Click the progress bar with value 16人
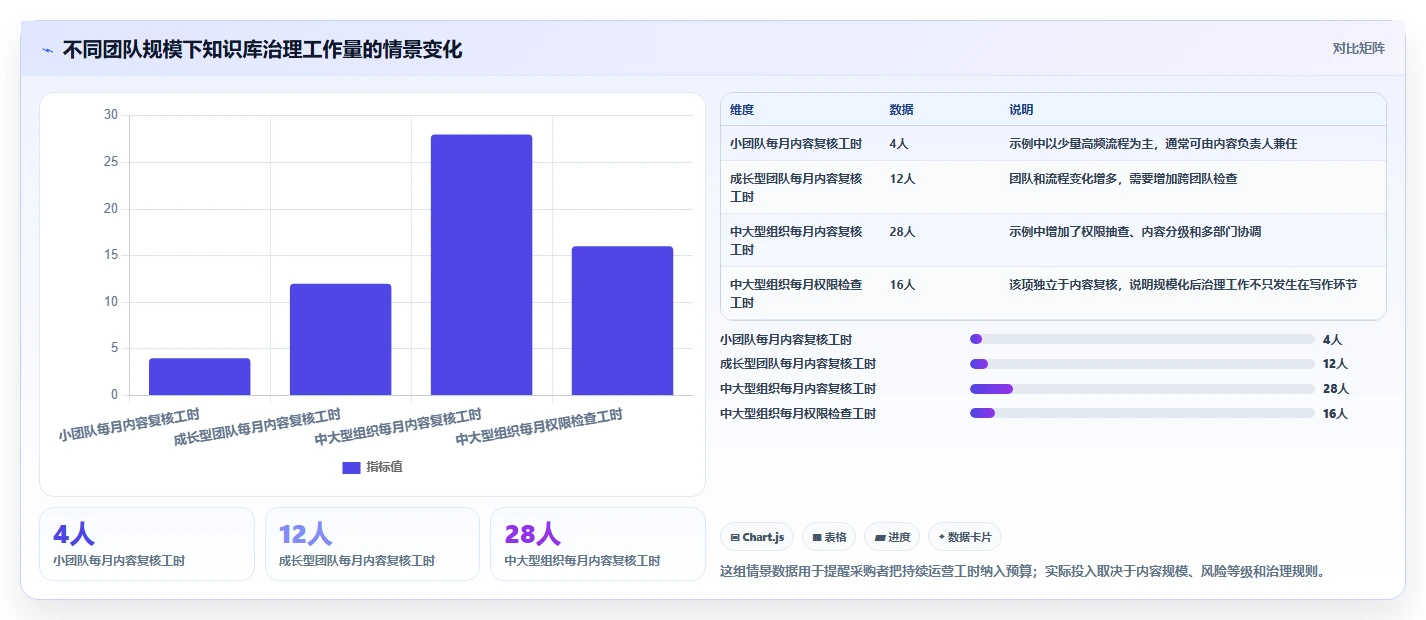 tap(1142, 413)
